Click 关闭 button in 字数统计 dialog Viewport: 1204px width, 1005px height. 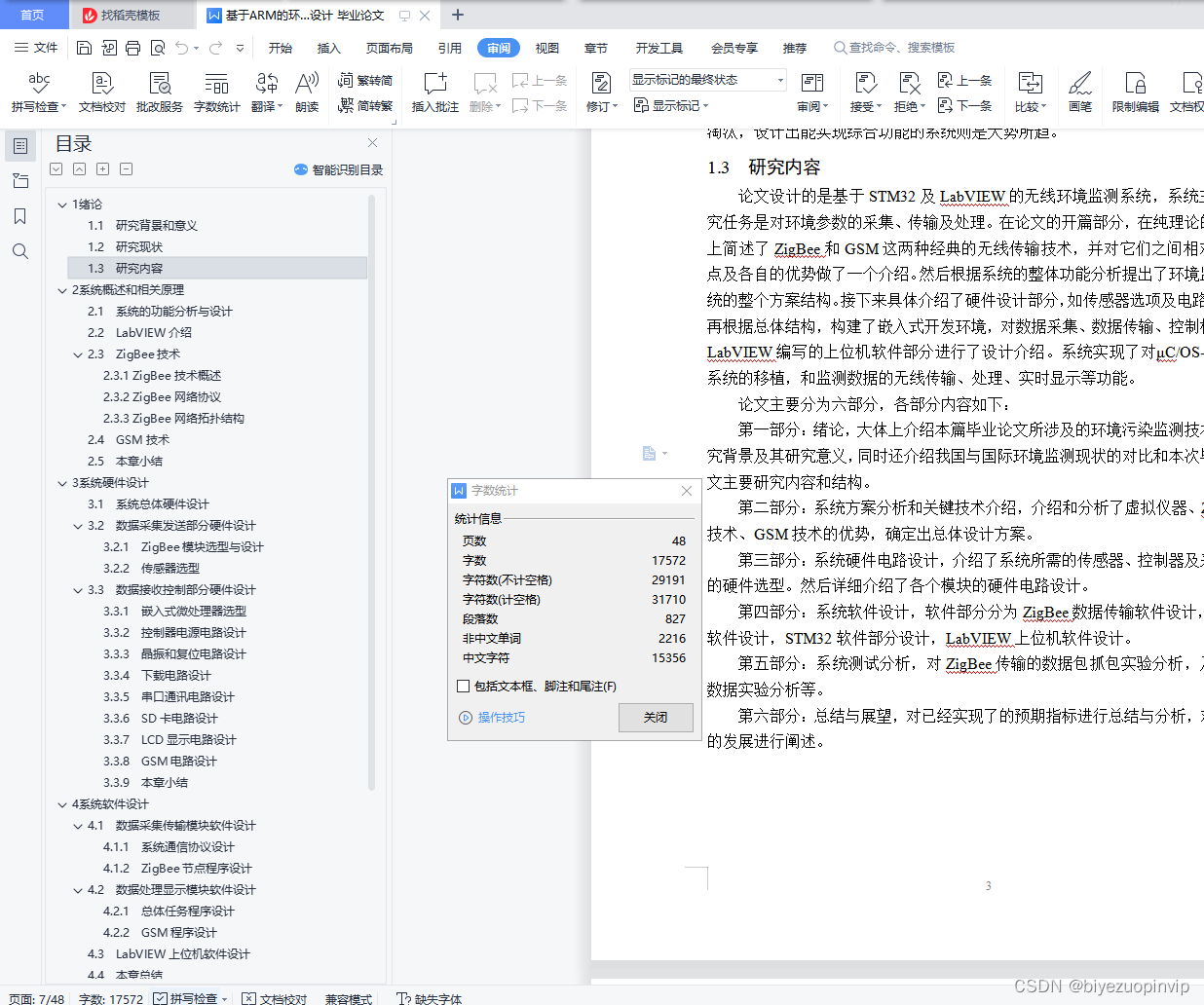(x=656, y=718)
